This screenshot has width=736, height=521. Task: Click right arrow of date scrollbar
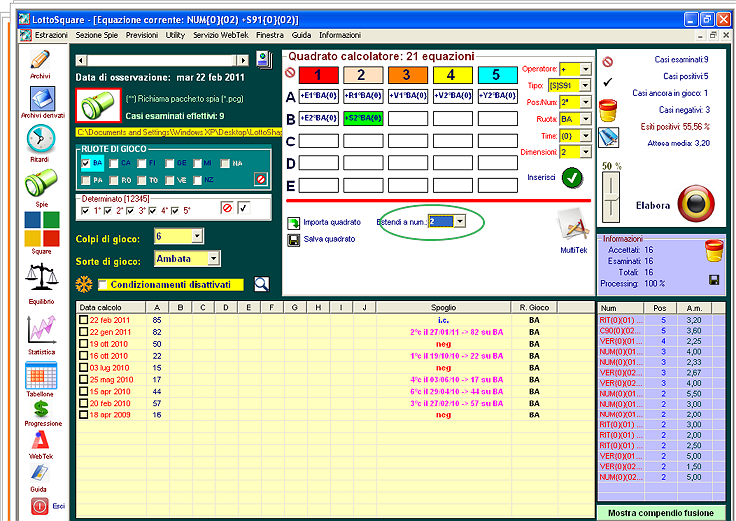(x=243, y=61)
